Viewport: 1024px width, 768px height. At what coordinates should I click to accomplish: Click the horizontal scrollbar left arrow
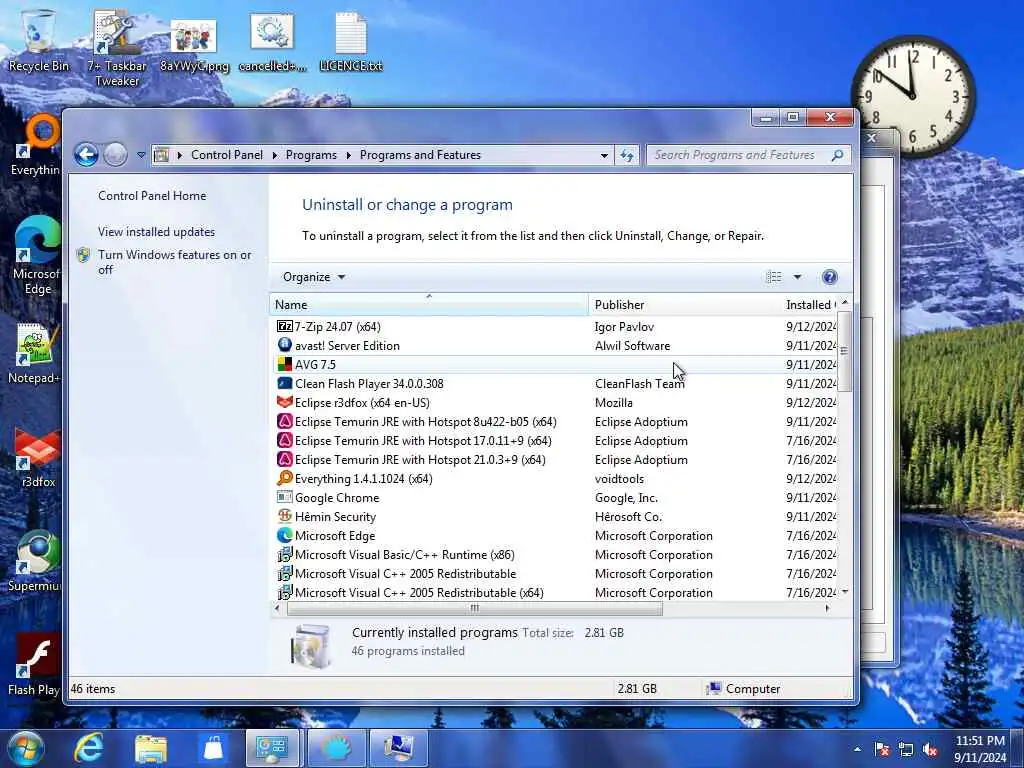(278, 608)
